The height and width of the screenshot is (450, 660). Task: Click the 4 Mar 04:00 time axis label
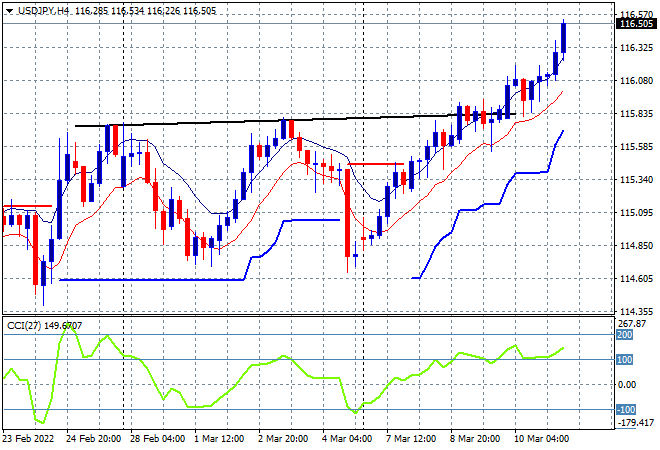[348, 439]
